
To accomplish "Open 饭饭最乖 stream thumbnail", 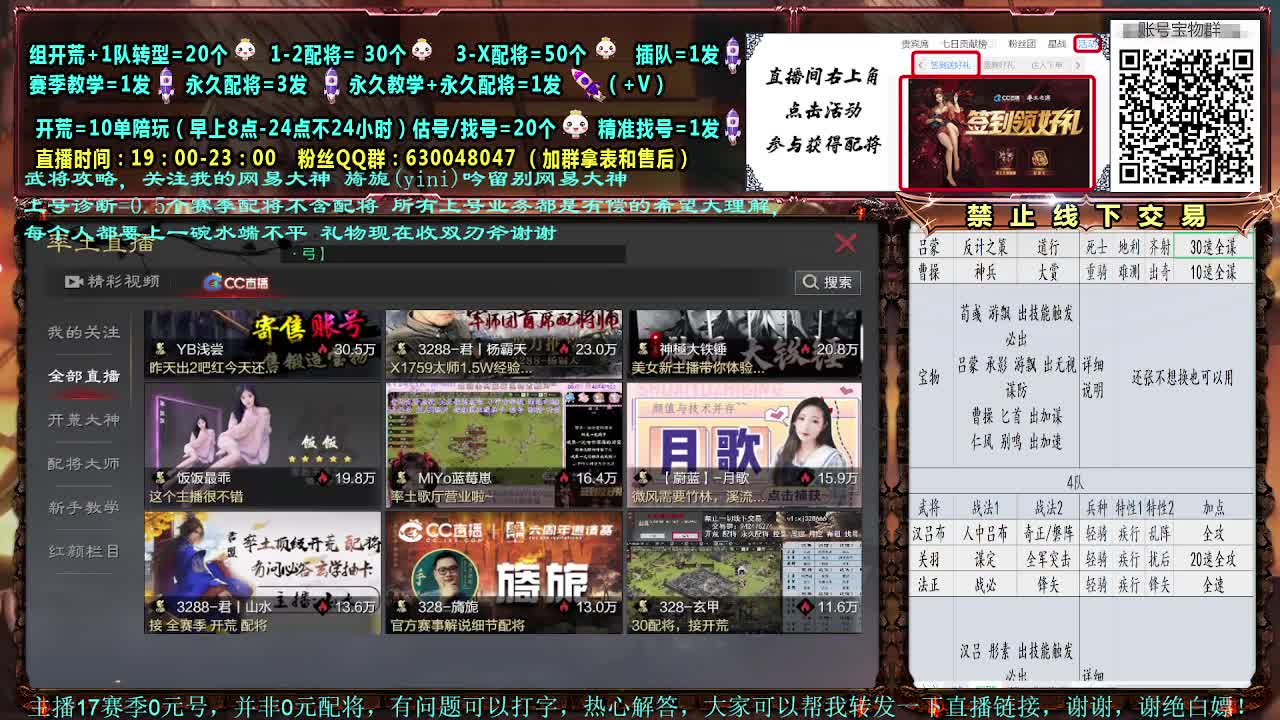I will 263,445.
